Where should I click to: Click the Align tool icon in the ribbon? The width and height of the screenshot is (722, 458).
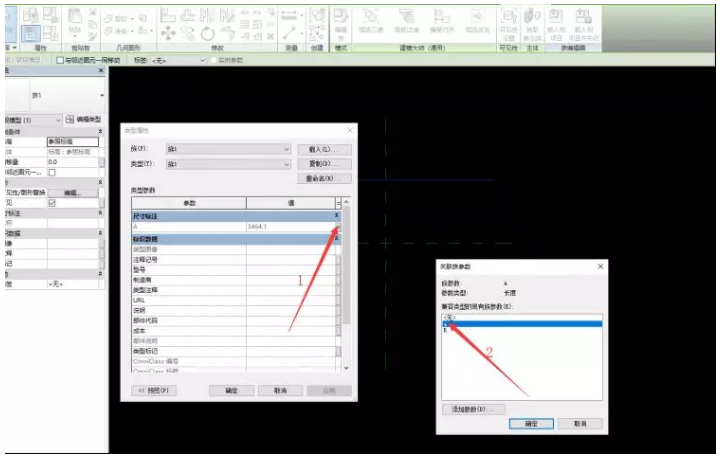[168, 15]
